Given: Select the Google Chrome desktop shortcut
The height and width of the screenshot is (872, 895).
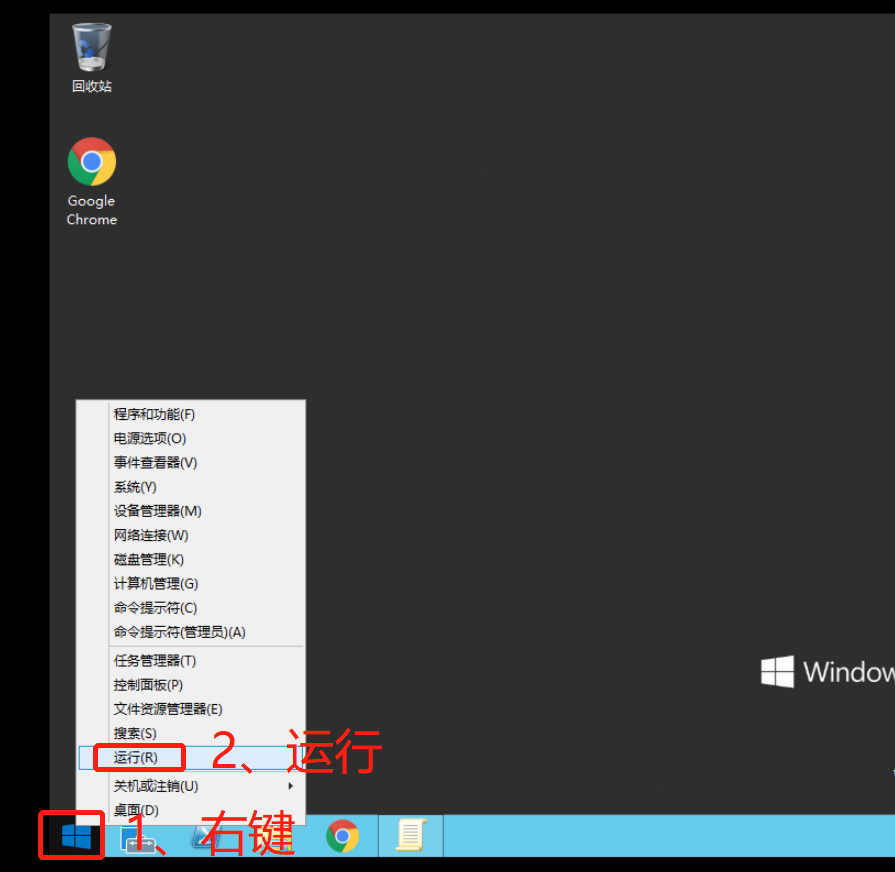Looking at the screenshot, I should click(x=92, y=181).
